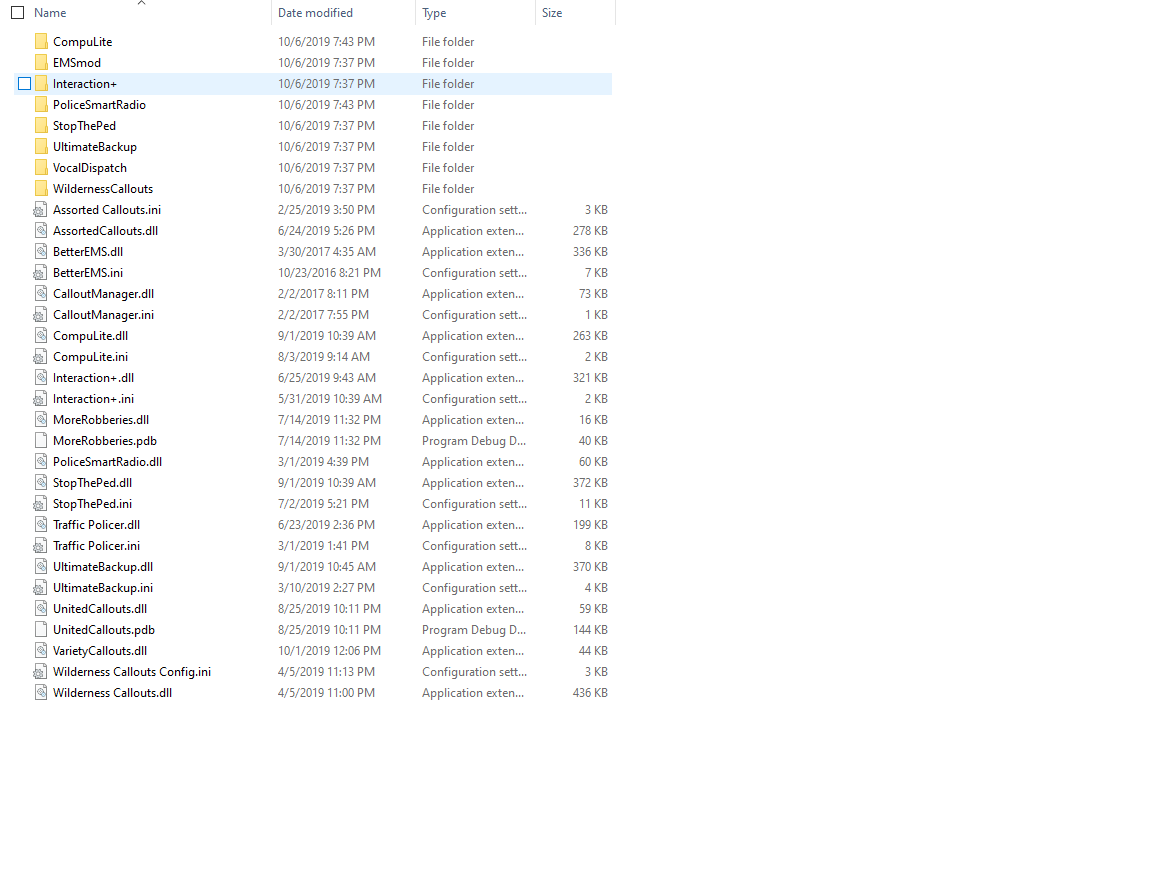Viewport: 1176px width, 883px height.
Task: Select the UnitedCallouts.dll file name
Action: click(x=100, y=608)
